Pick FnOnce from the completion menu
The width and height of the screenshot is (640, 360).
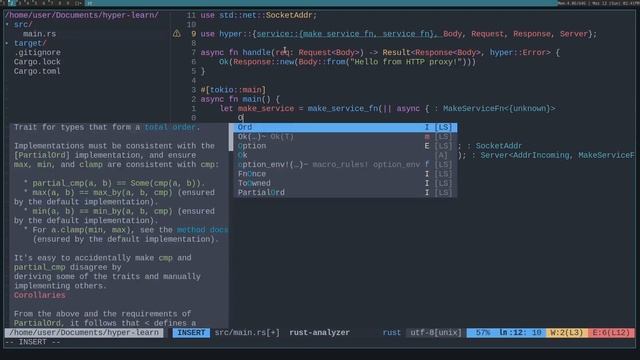(345, 174)
